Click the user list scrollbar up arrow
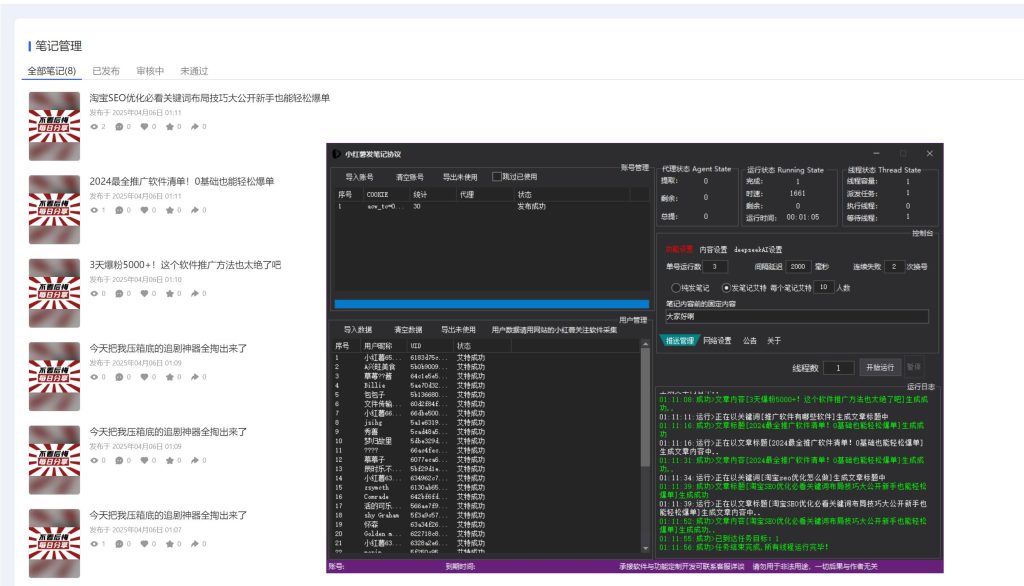This screenshot has width=1024, height=586. (645, 346)
